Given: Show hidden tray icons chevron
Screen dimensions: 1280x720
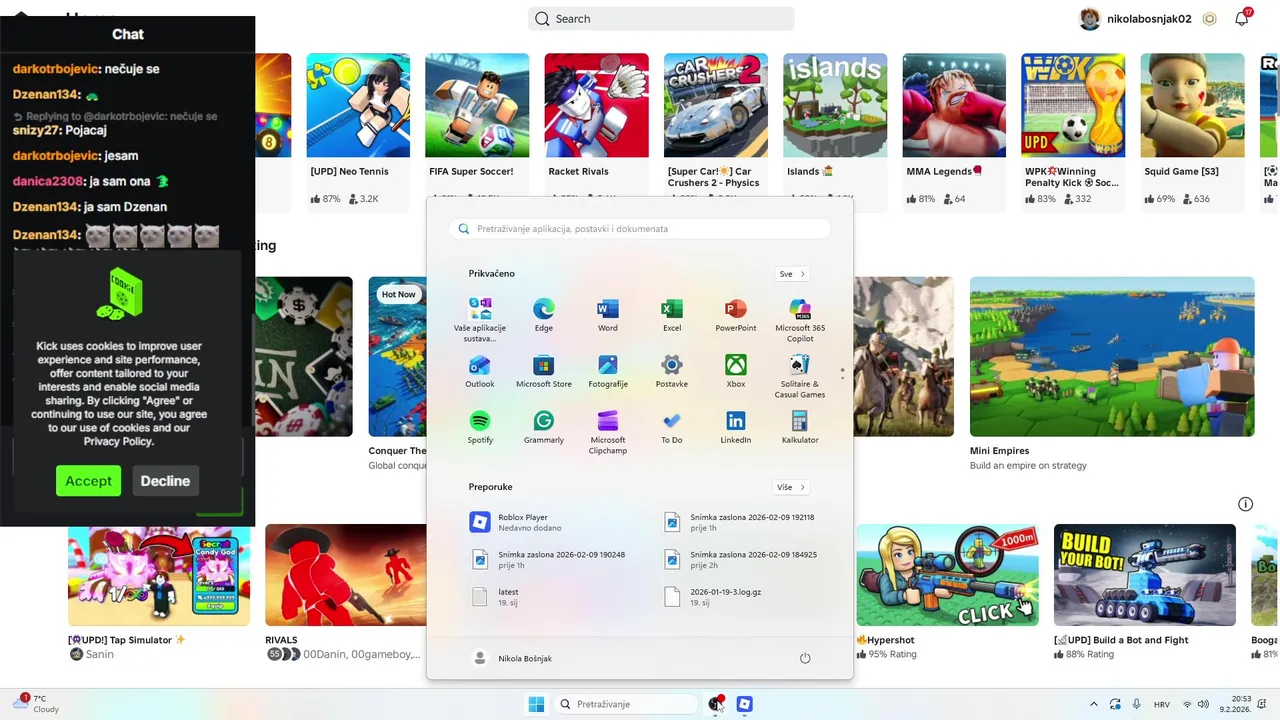Looking at the screenshot, I should point(1093,704).
